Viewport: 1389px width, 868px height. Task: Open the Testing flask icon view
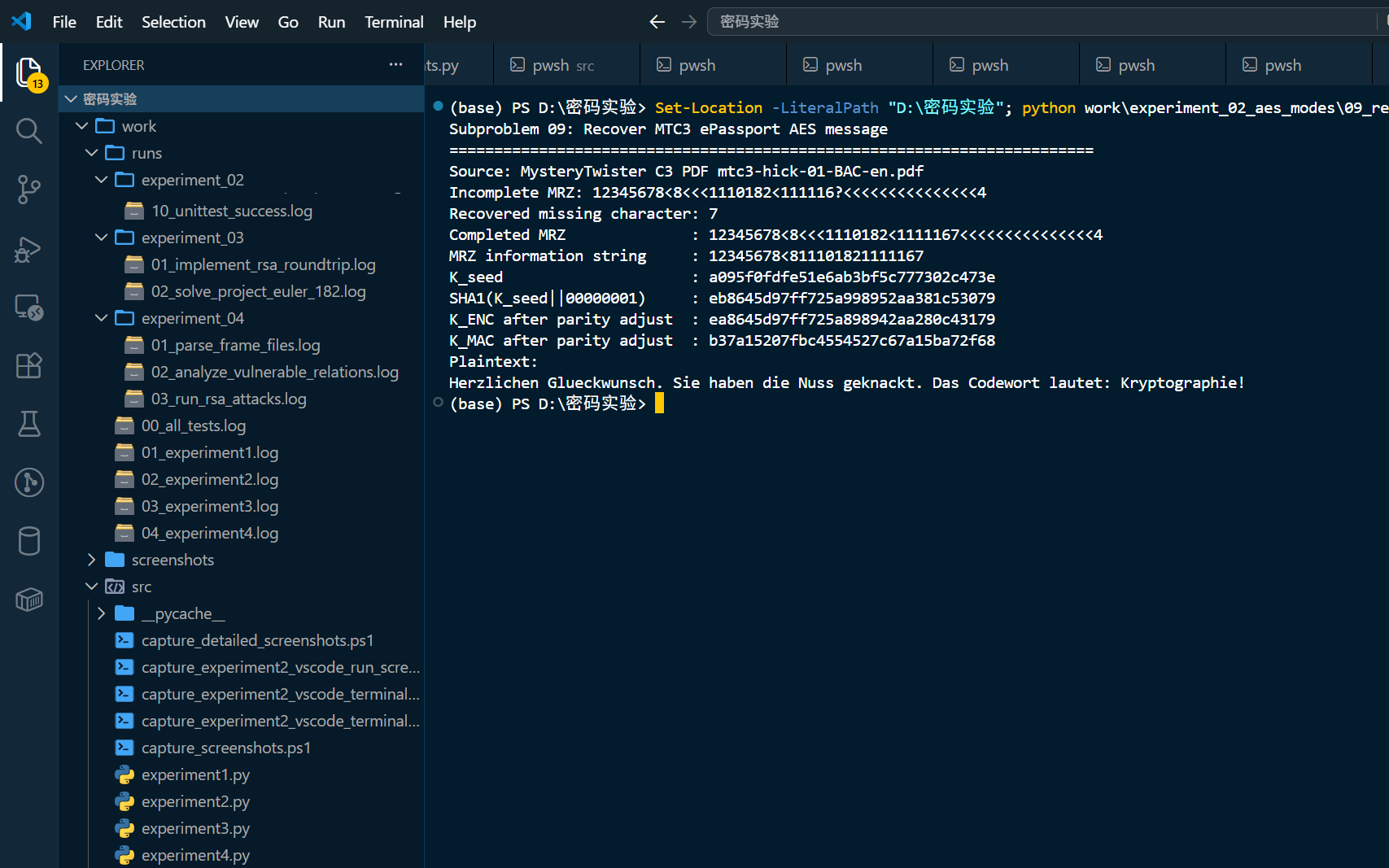[x=29, y=424]
